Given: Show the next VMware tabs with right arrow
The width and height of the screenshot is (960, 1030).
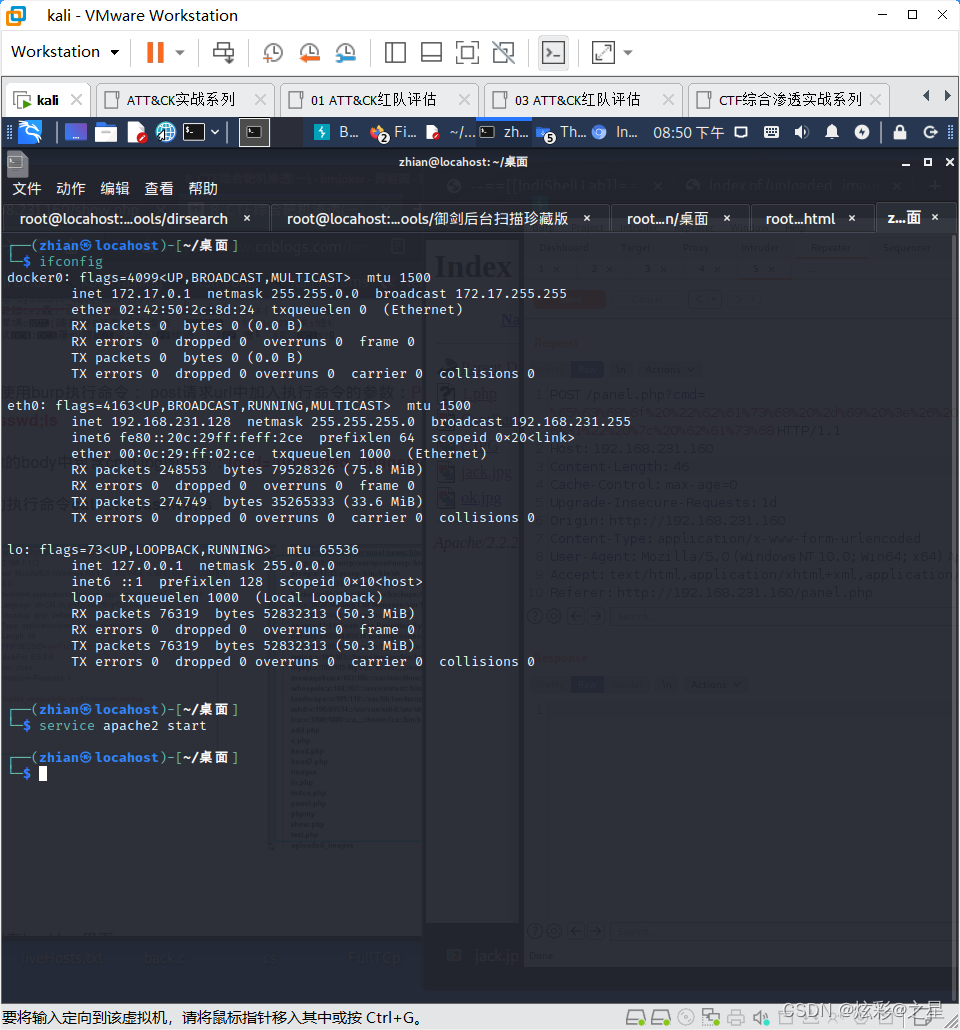Looking at the screenshot, I should (947, 96).
